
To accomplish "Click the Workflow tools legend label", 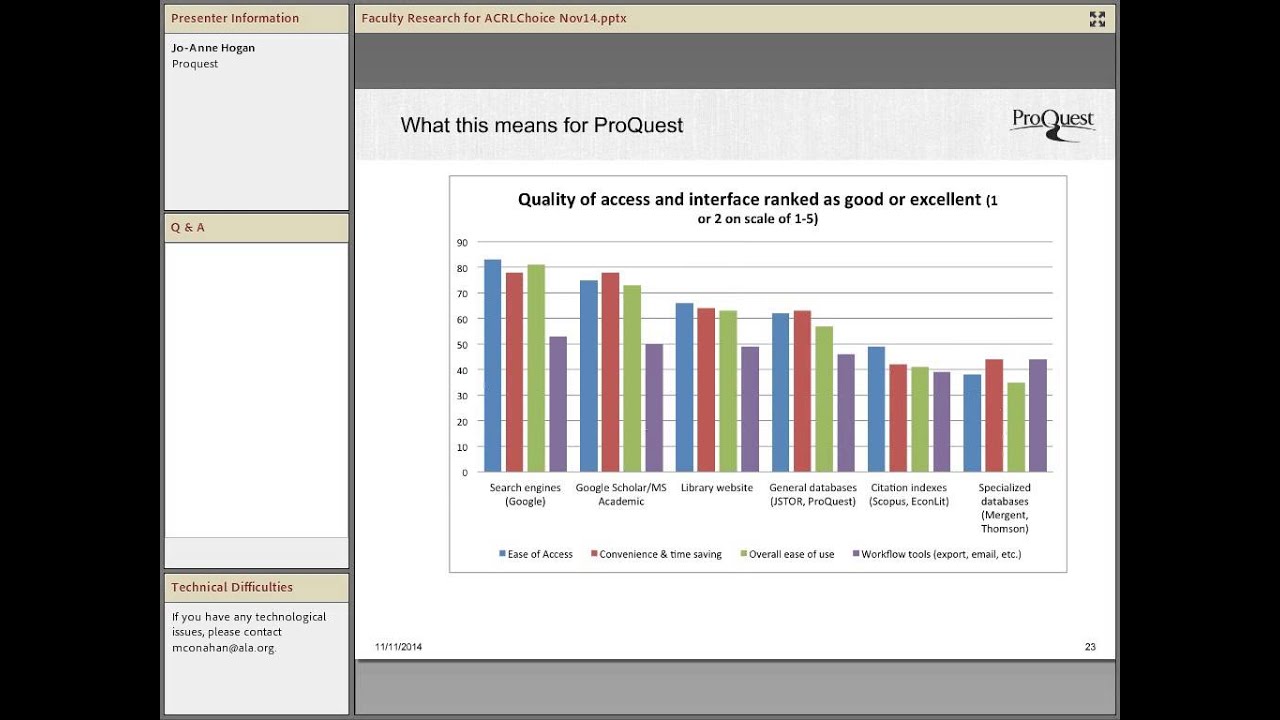I will [x=941, y=554].
